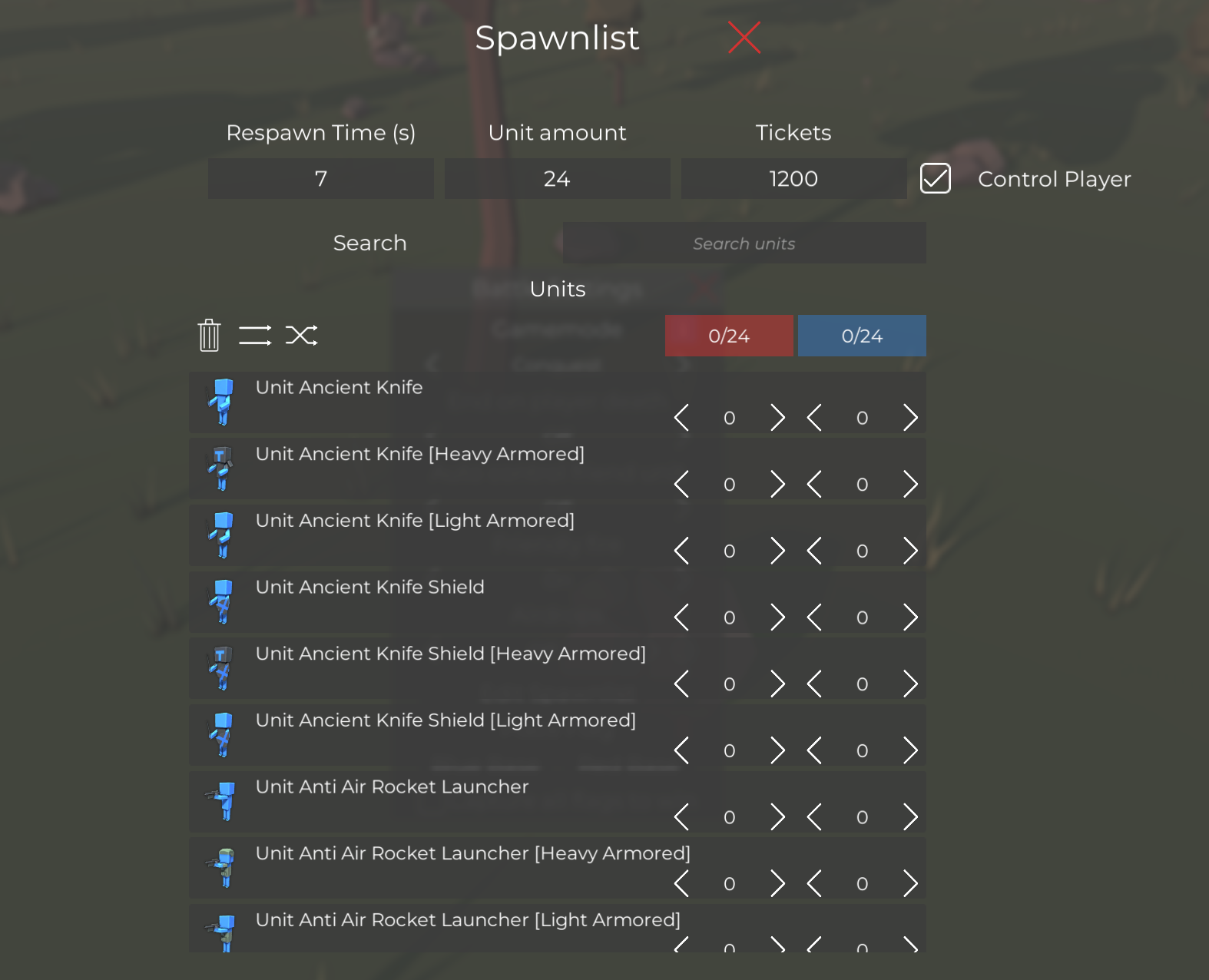Click the Search units field

[744, 243]
